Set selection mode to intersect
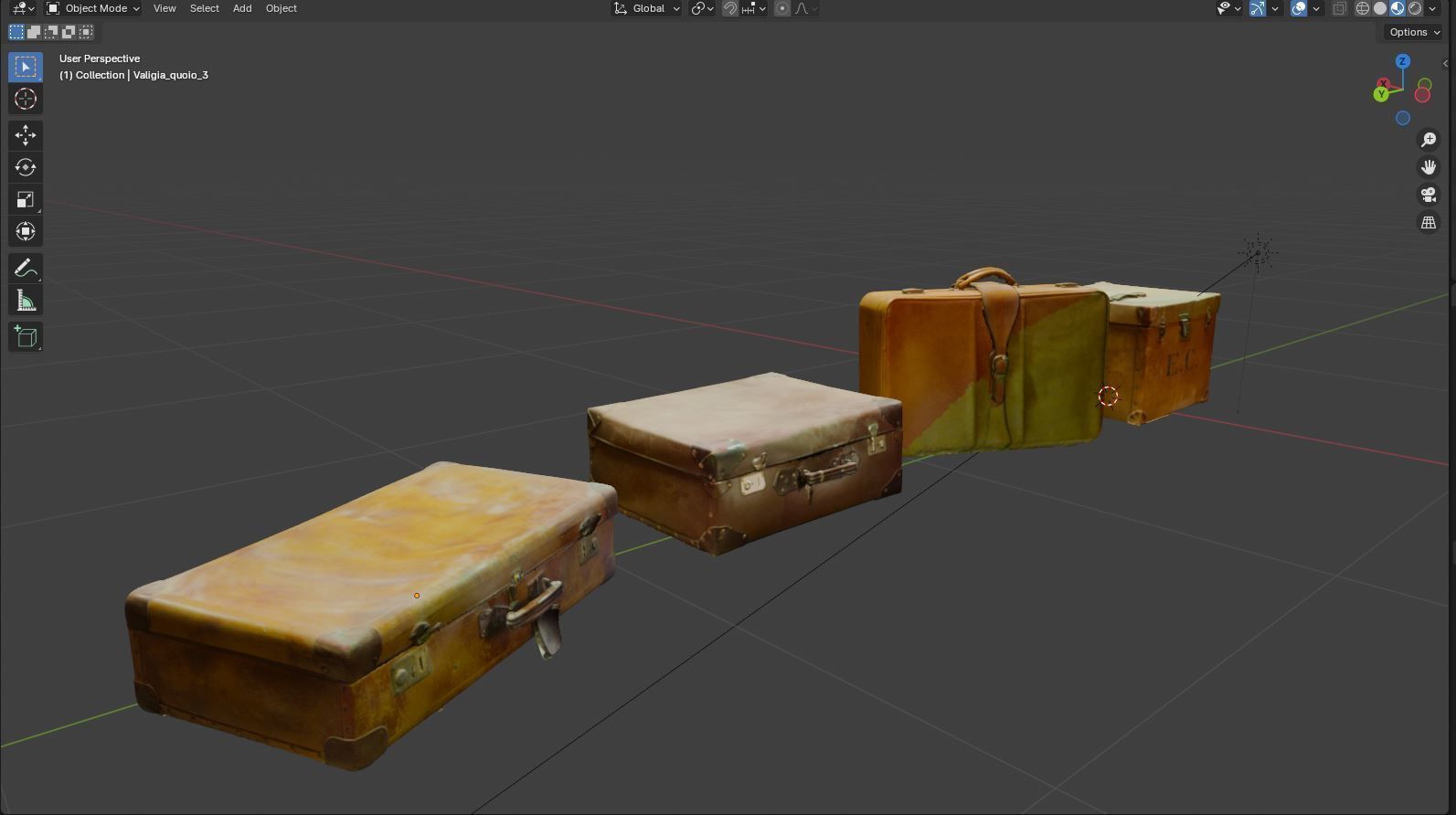Screen dimensions: 1456x815 86,32
